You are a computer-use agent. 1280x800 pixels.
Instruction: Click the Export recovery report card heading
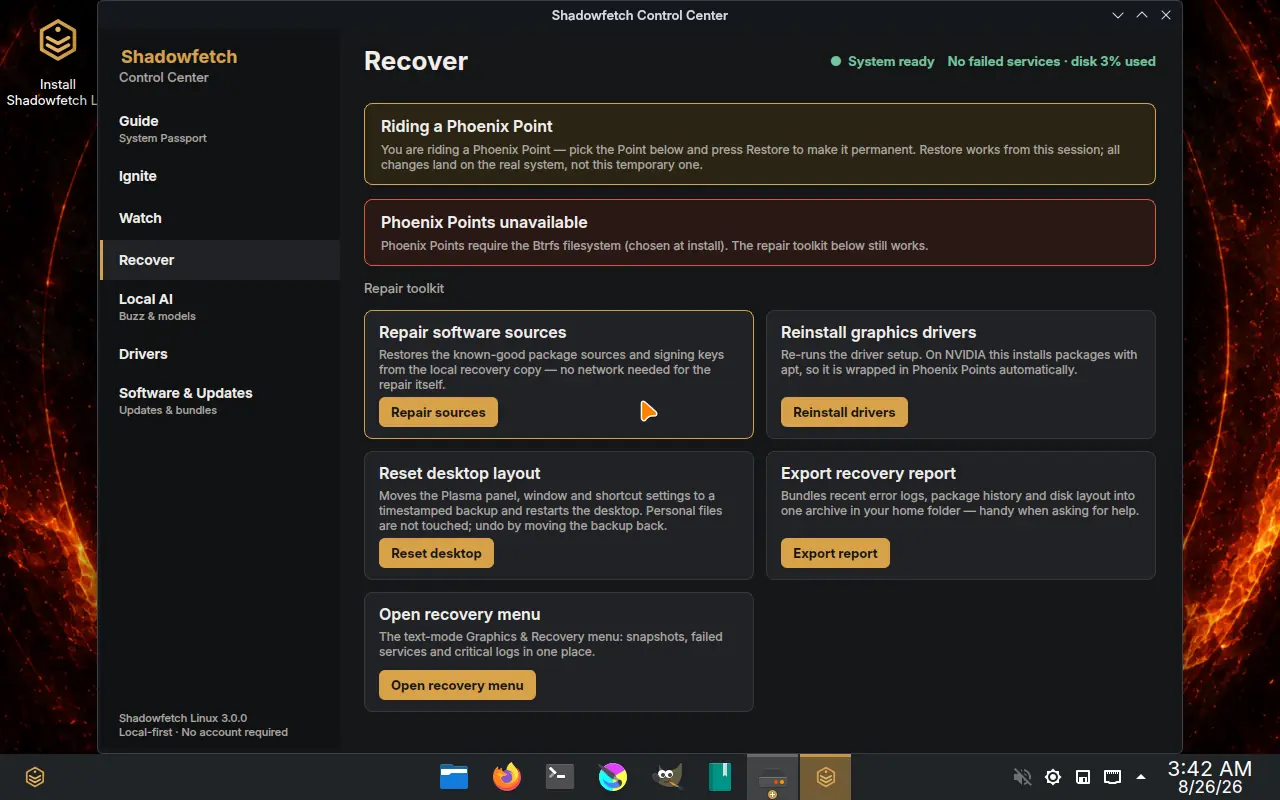(868, 473)
